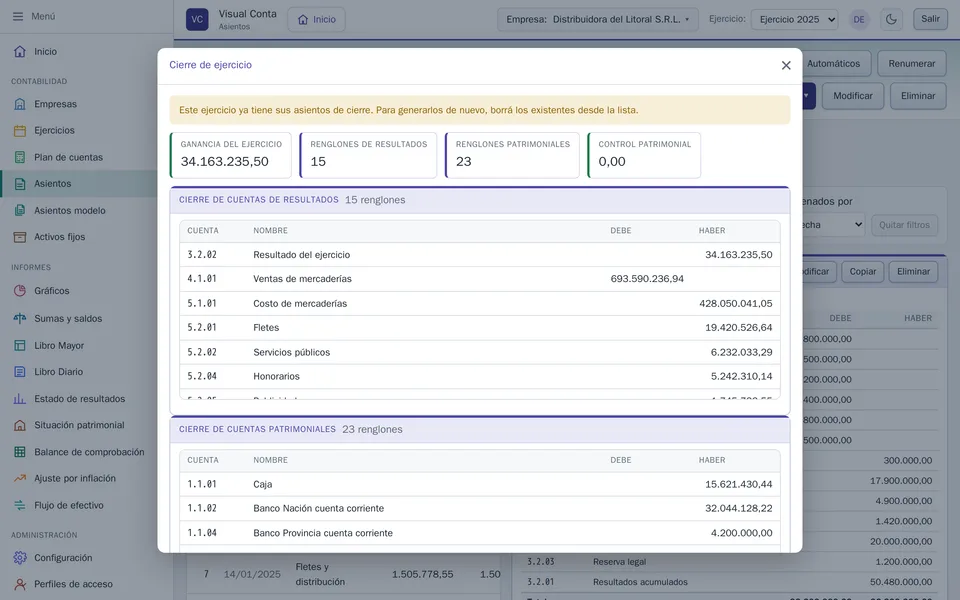Click the Automáticos button
Screen dimensions: 960x600
pyautogui.click(x=836, y=64)
